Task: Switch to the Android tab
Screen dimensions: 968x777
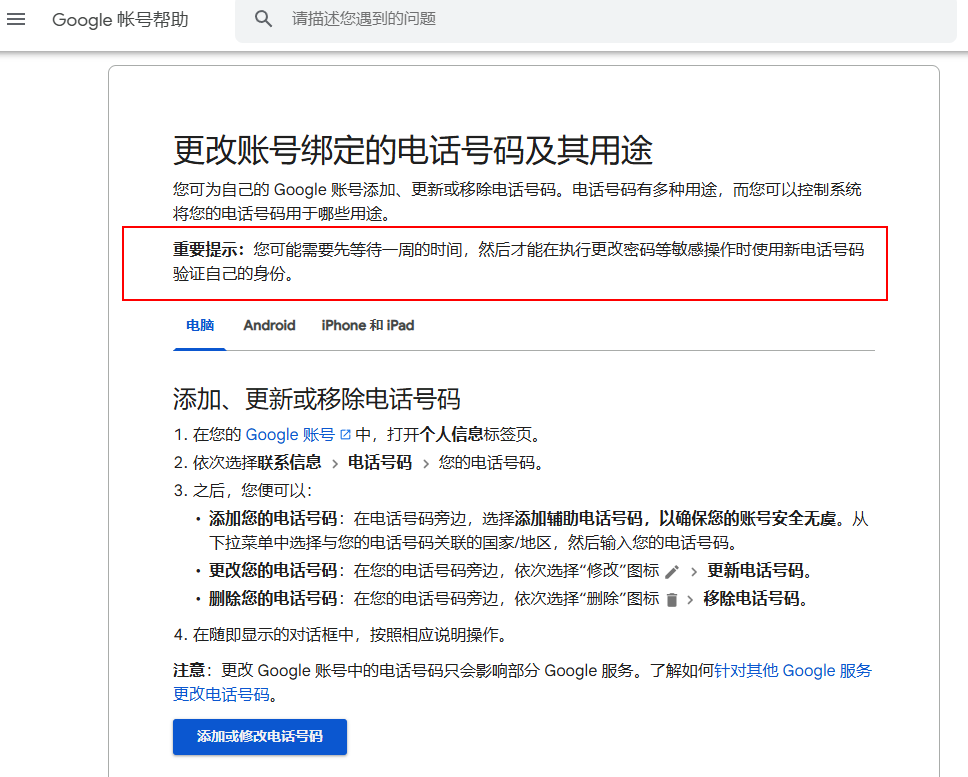Action: coord(269,325)
